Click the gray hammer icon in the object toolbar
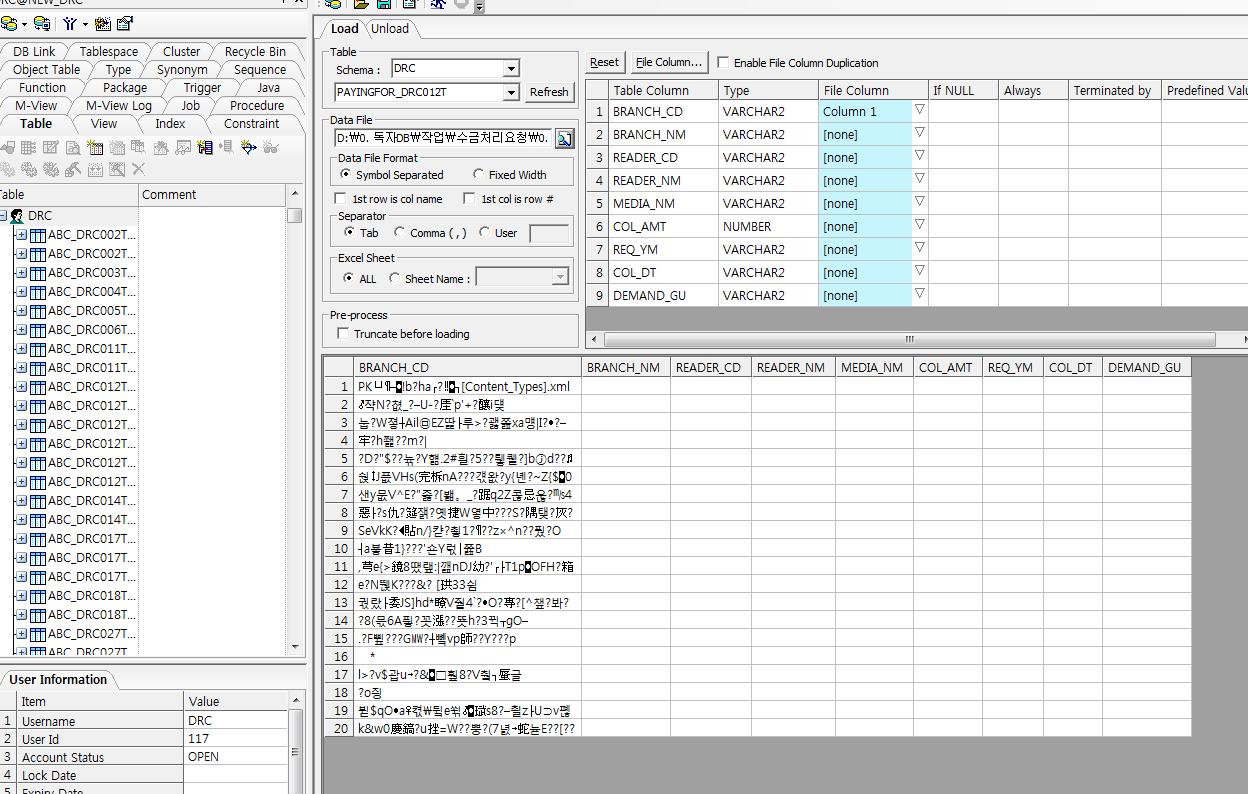 click(73, 170)
